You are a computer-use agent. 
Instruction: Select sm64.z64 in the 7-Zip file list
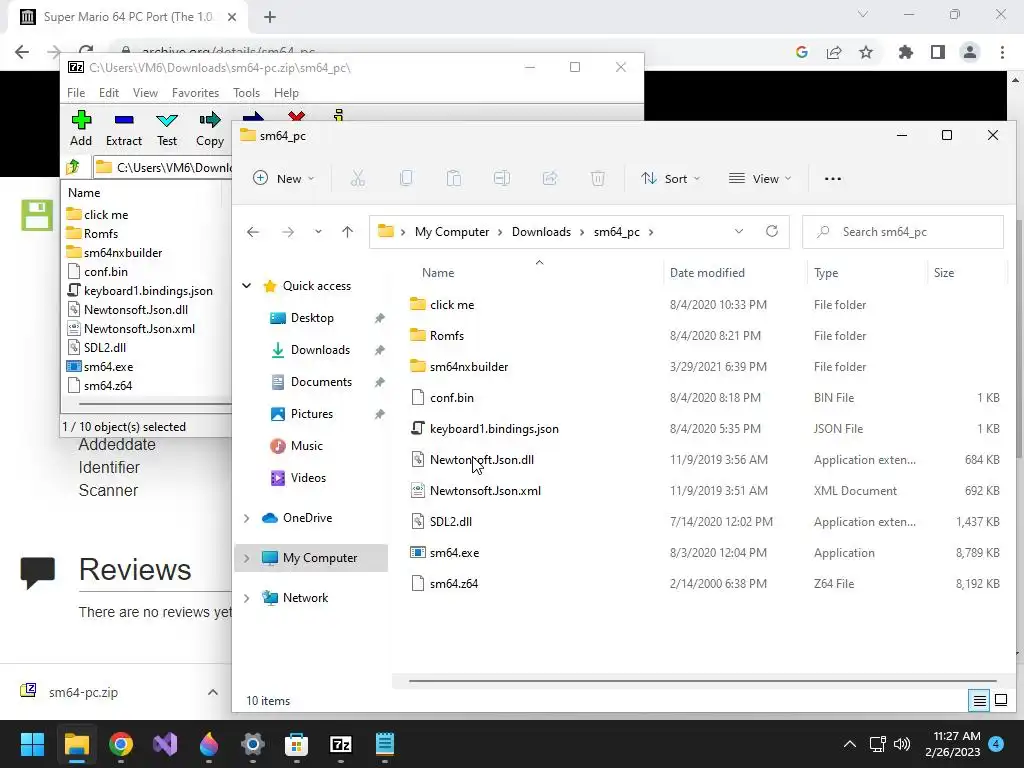(x=108, y=386)
